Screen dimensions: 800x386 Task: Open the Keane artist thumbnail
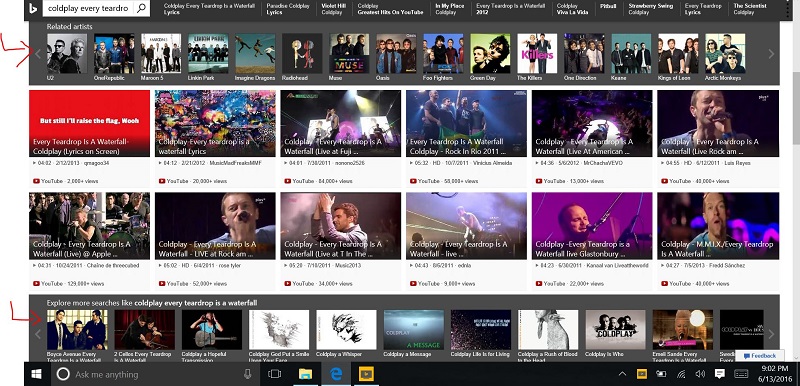[631, 54]
